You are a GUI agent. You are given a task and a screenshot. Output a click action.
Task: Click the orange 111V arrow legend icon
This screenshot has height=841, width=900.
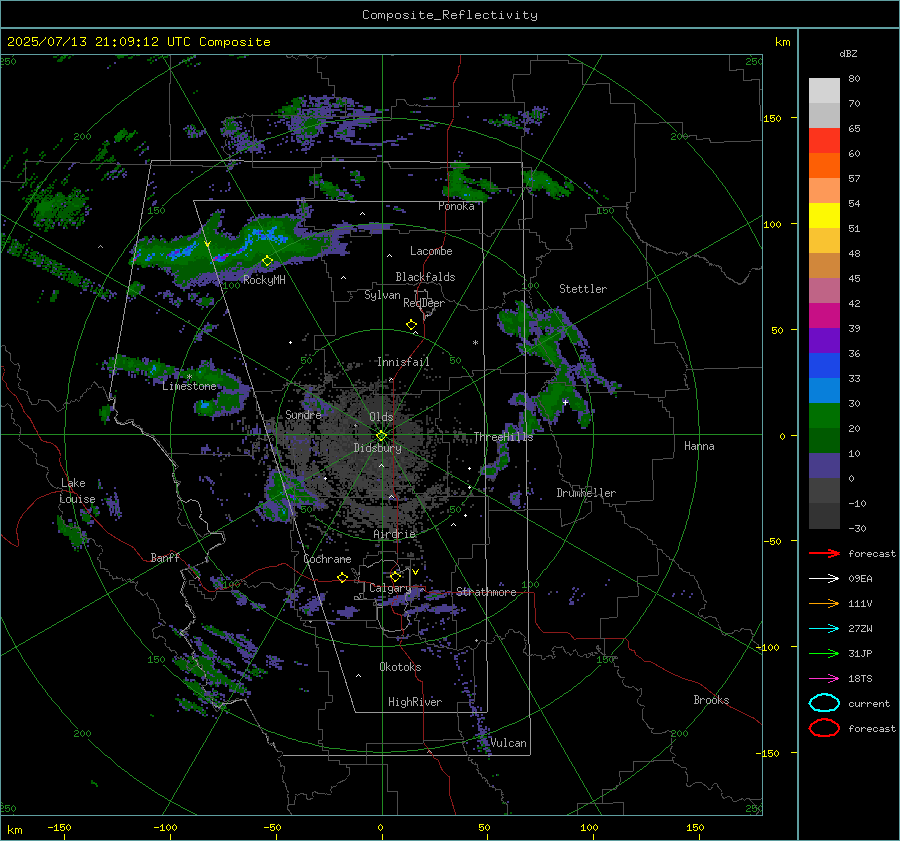pos(824,603)
